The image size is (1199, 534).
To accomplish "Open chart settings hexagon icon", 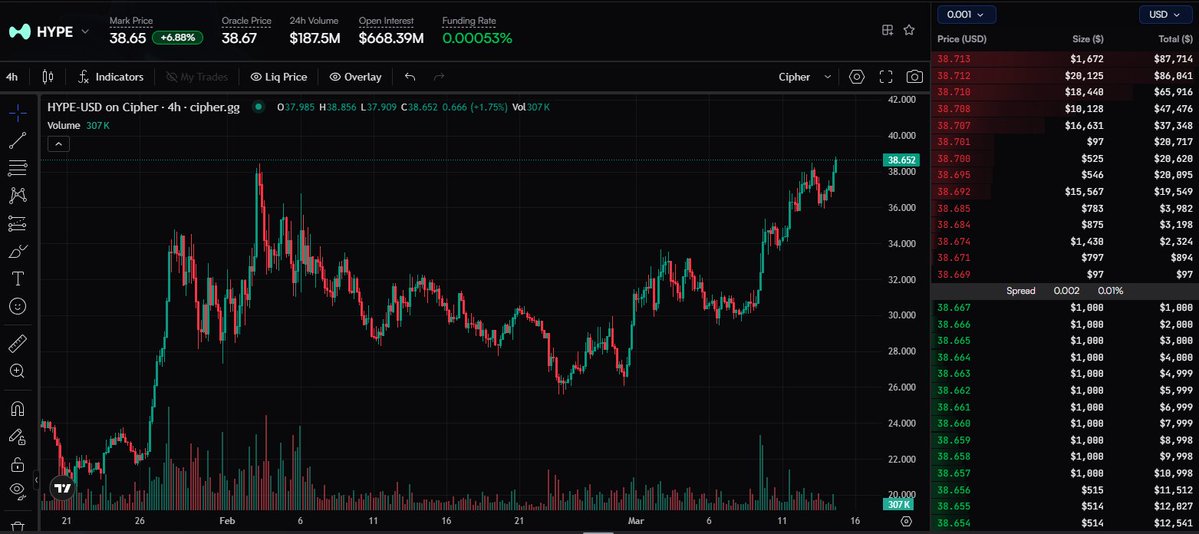I will coord(856,77).
